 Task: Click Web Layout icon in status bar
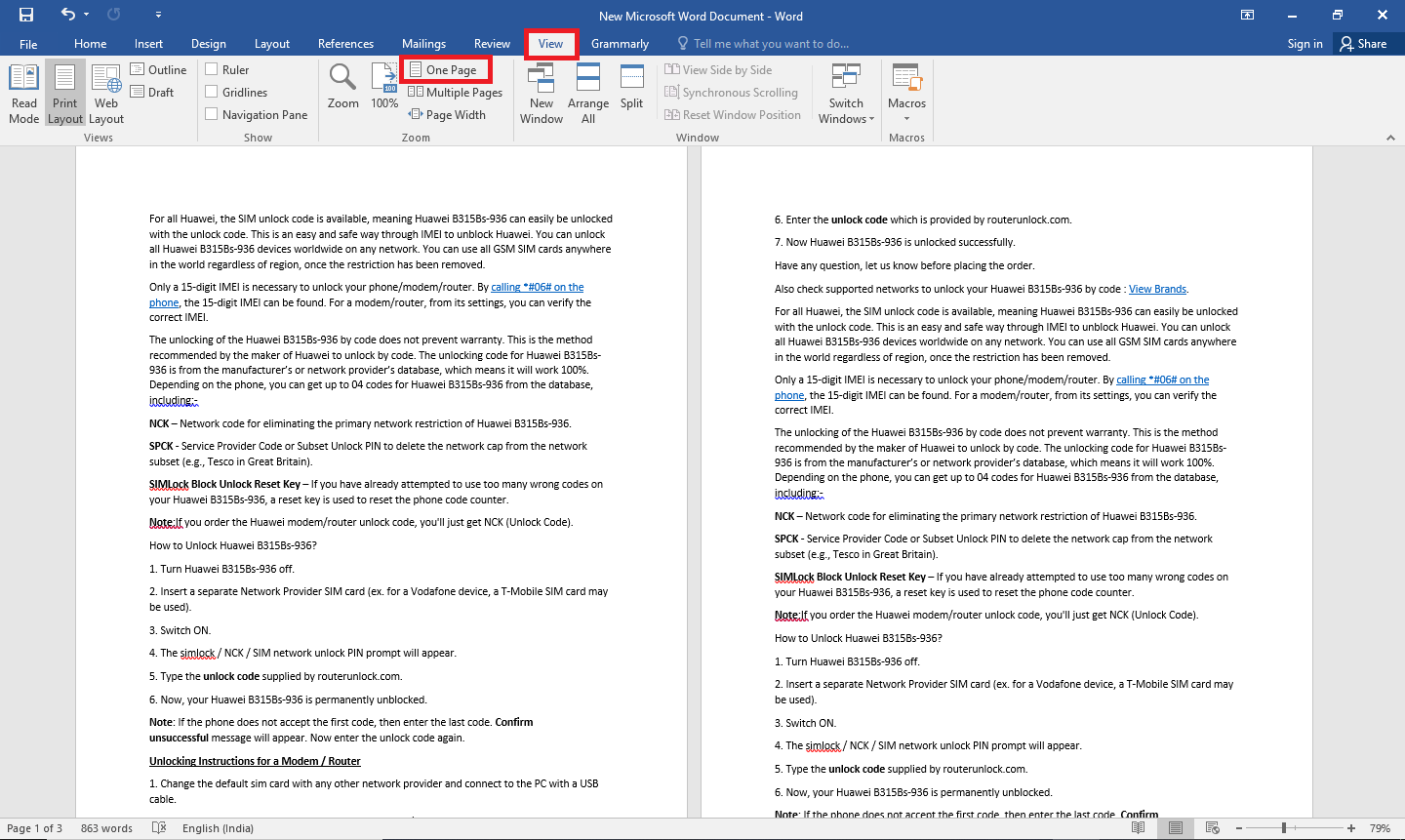point(1213,828)
